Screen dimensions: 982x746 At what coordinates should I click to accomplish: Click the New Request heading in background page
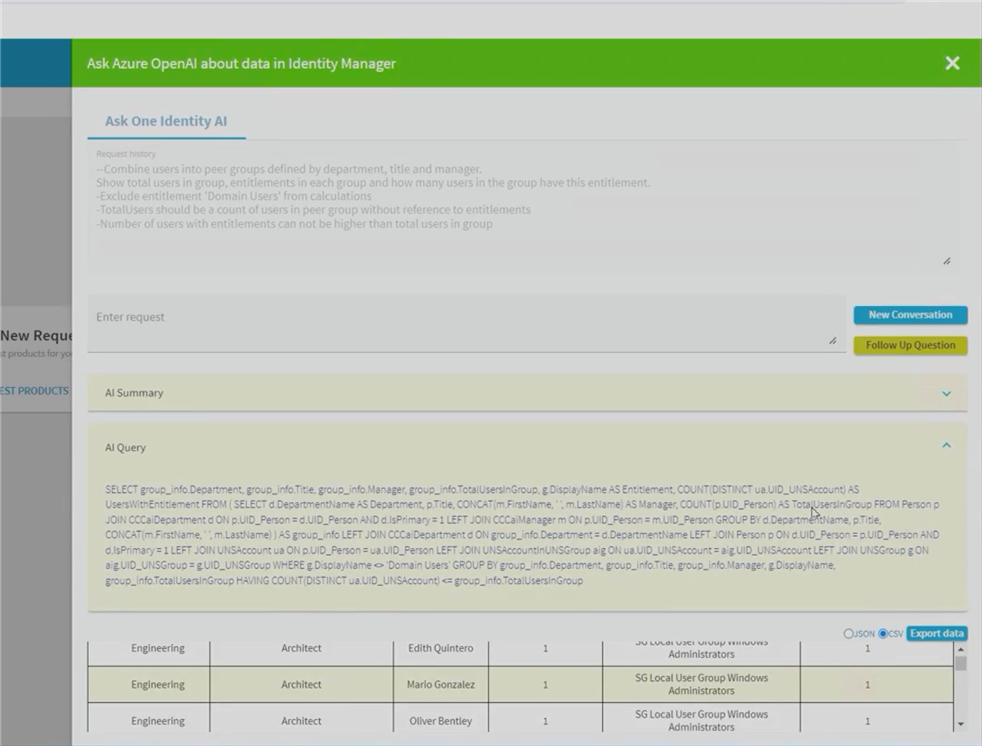pyautogui.click(x=36, y=335)
